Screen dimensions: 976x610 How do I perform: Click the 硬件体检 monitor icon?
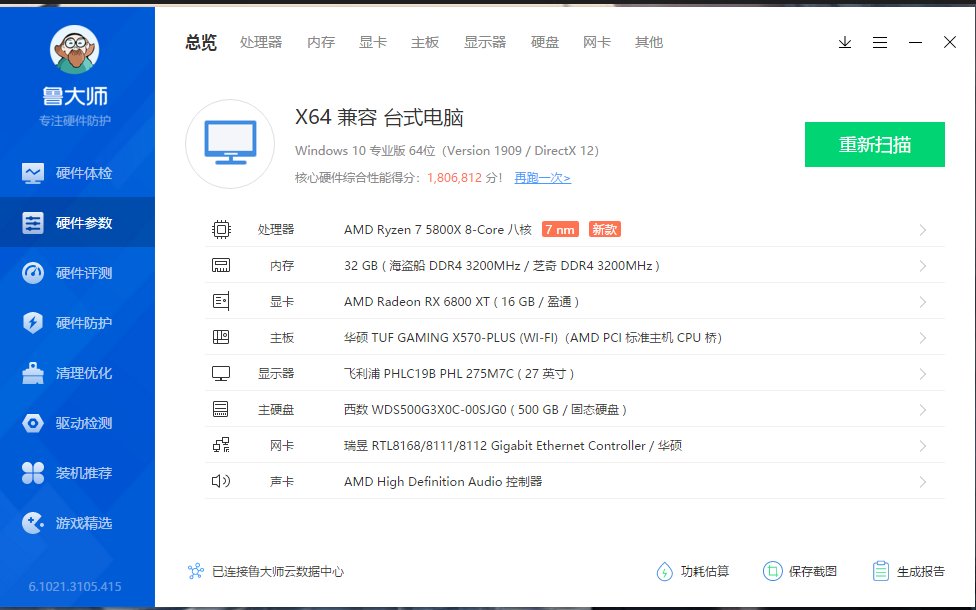click(x=33, y=173)
